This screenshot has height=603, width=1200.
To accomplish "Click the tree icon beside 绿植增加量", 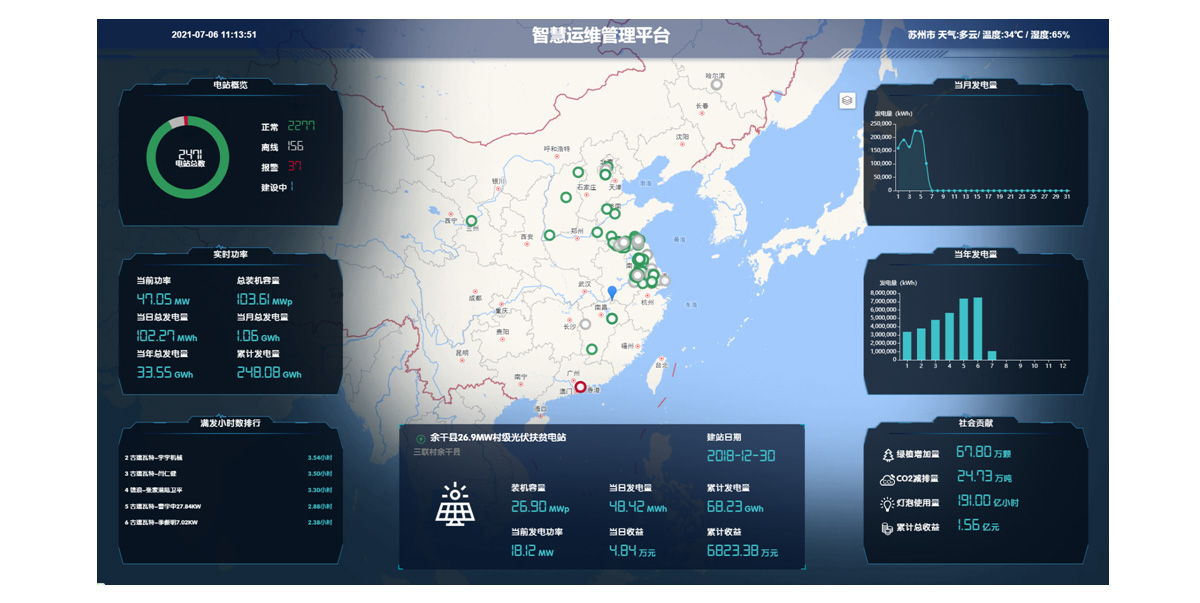I will (887, 454).
